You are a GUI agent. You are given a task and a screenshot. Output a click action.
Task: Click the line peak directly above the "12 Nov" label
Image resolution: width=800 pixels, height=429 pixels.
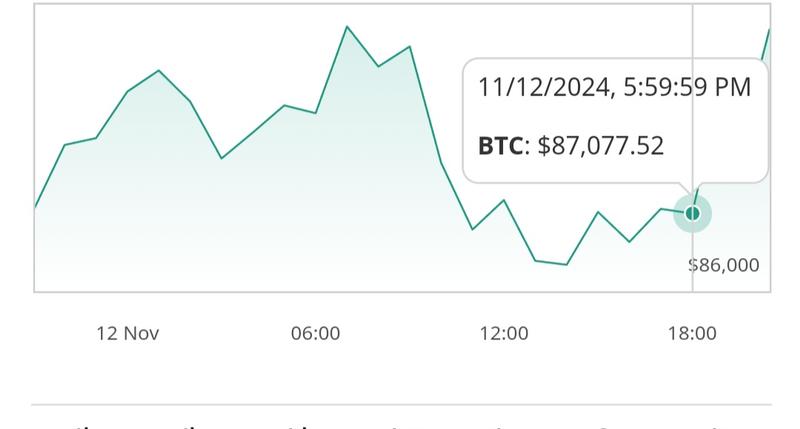159,71
